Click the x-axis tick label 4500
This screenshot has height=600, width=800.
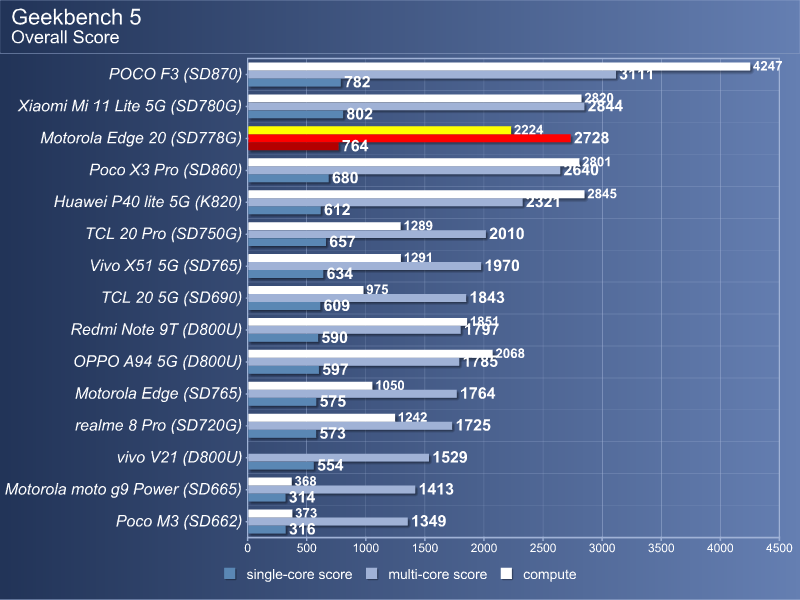(x=779, y=548)
